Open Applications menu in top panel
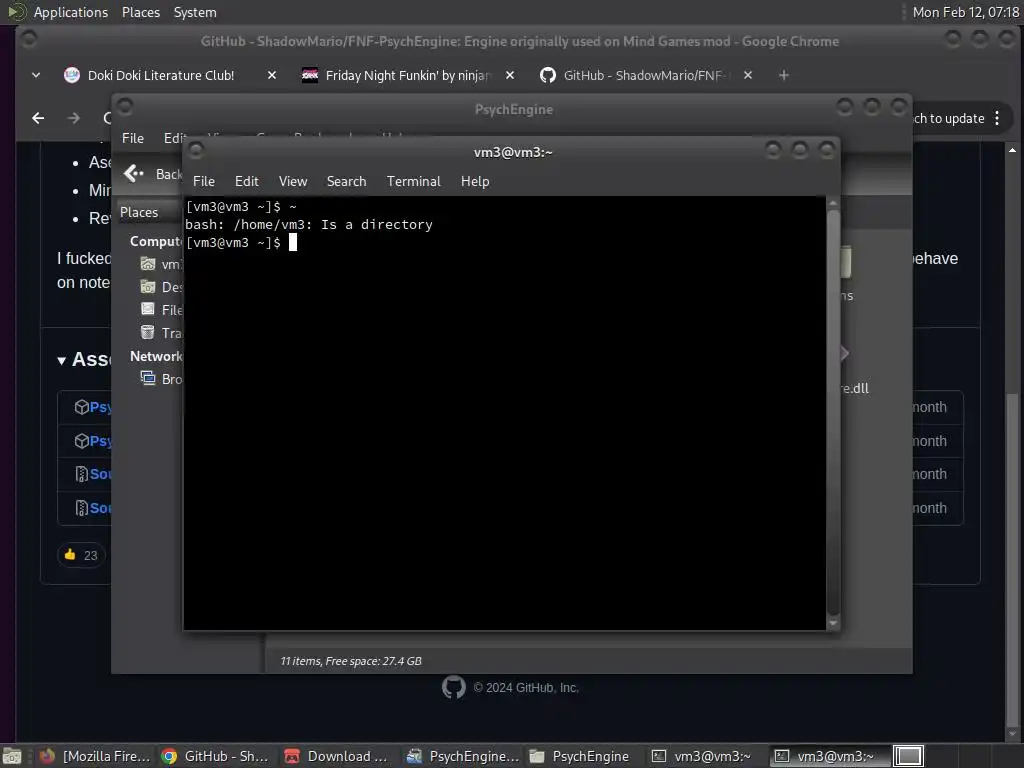This screenshot has height=768, width=1024. point(71,12)
